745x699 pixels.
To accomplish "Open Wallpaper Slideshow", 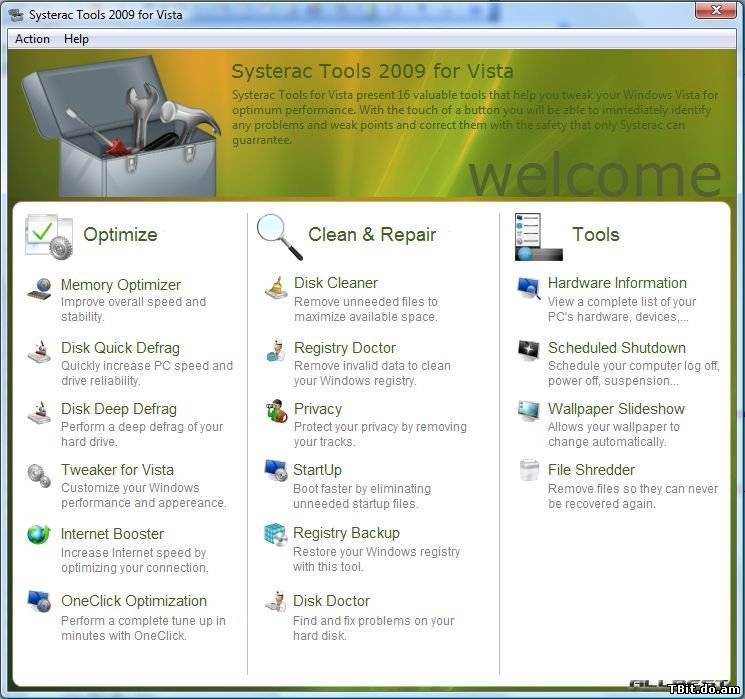I will click(x=616, y=409).
